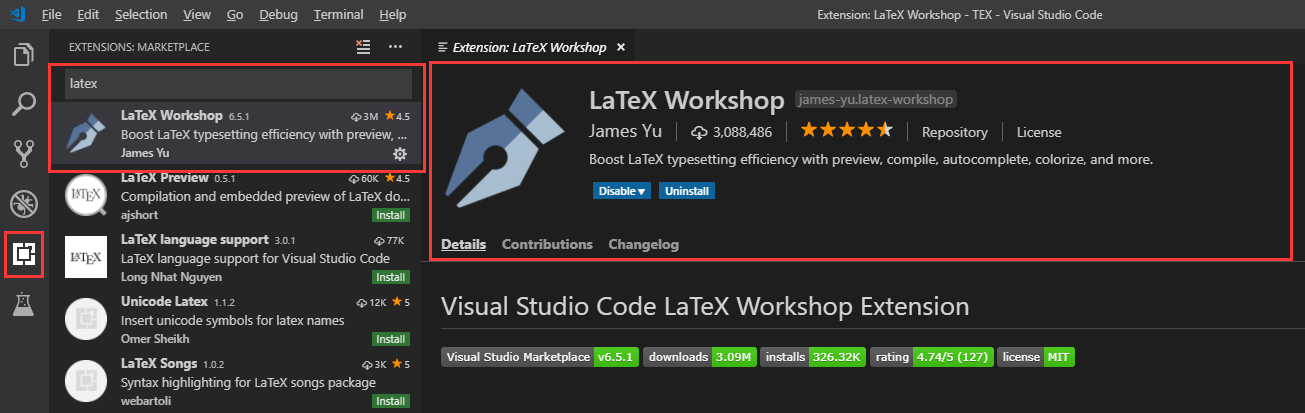The height and width of the screenshot is (413, 1305).
Task: Install the Unicode Latex extension
Action: pyautogui.click(x=390, y=339)
